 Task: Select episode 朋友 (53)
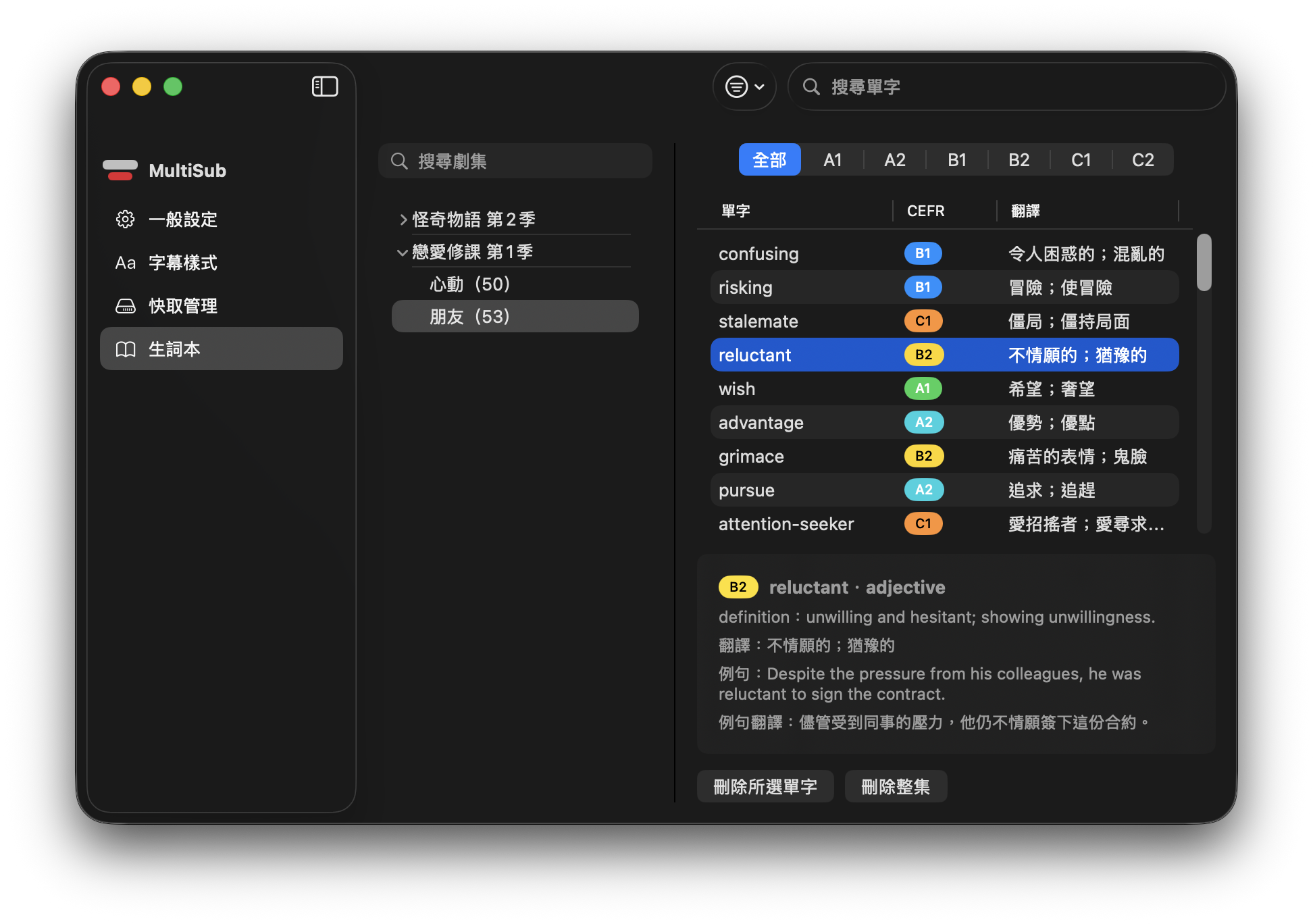515,316
